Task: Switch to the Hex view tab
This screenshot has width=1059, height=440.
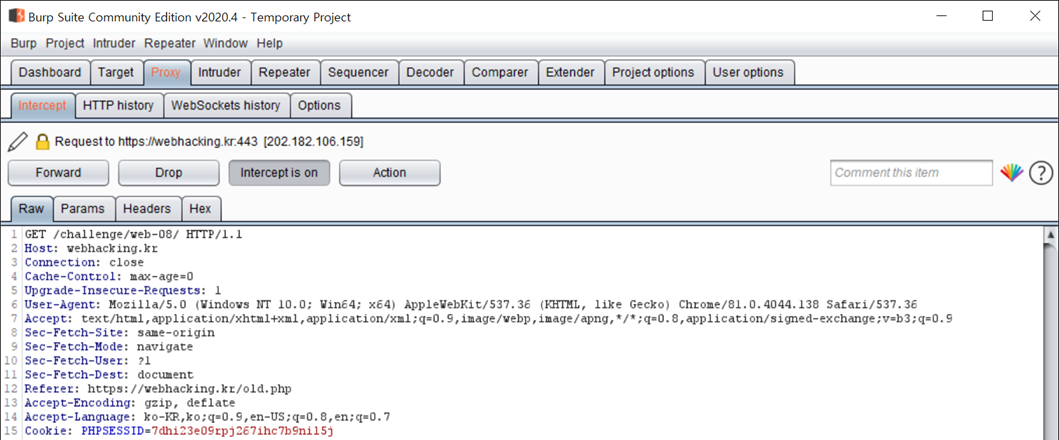Action: coord(201,209)
